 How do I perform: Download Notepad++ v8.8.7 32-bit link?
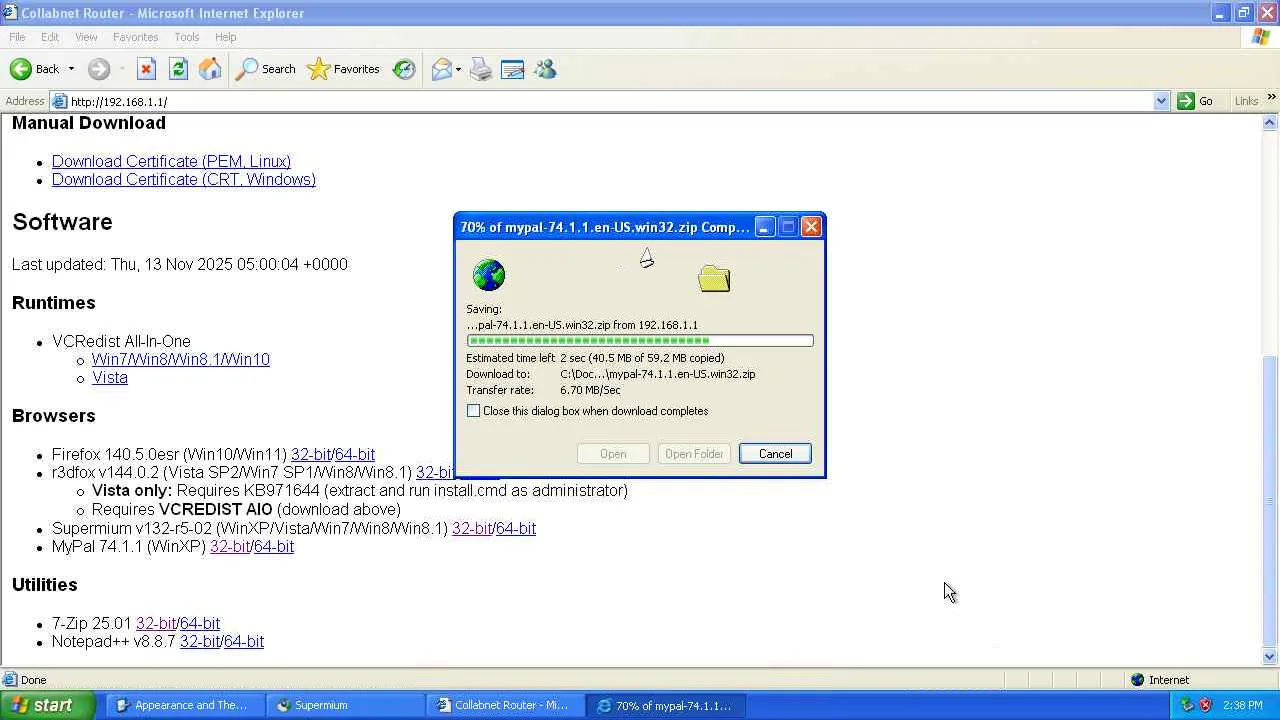click(200, 642)
